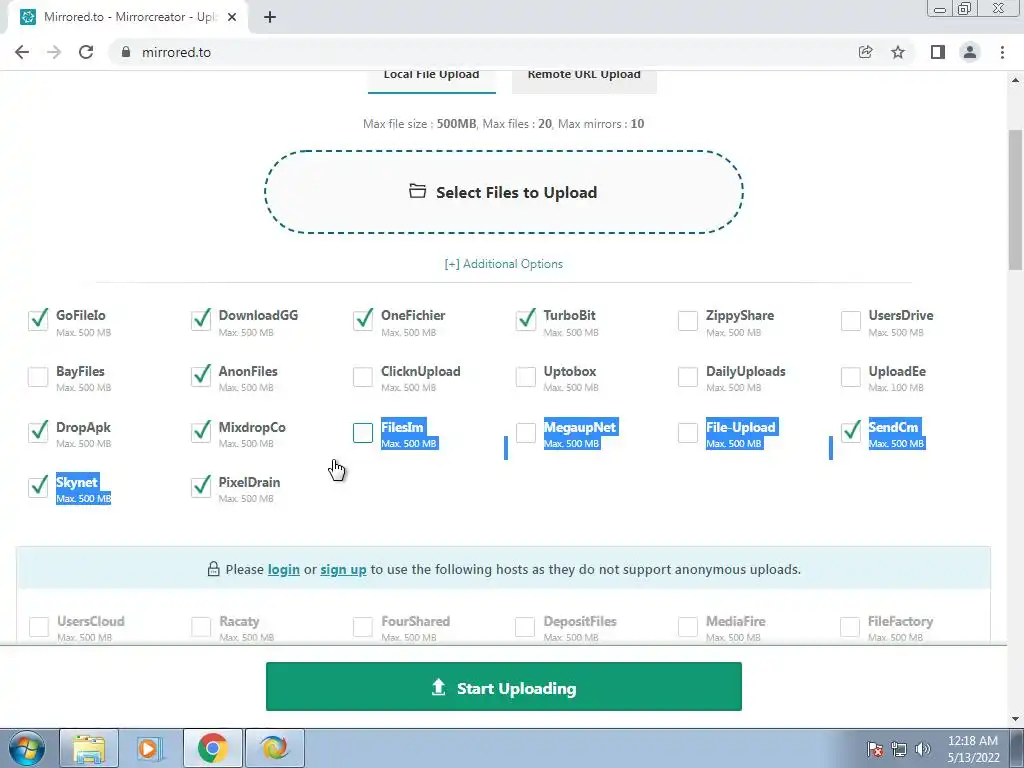This screenshot has width=1024, height=768.
Task: Select the Mirrored.to browser tab
Action: [129, 17]
